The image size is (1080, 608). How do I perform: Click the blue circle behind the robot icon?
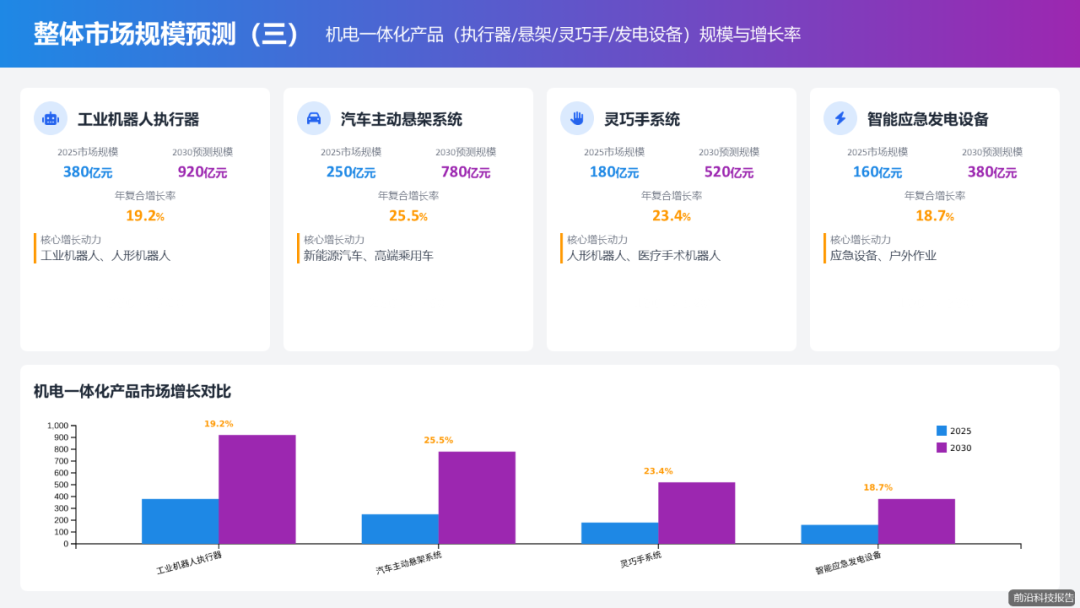[x=51, y=118]
